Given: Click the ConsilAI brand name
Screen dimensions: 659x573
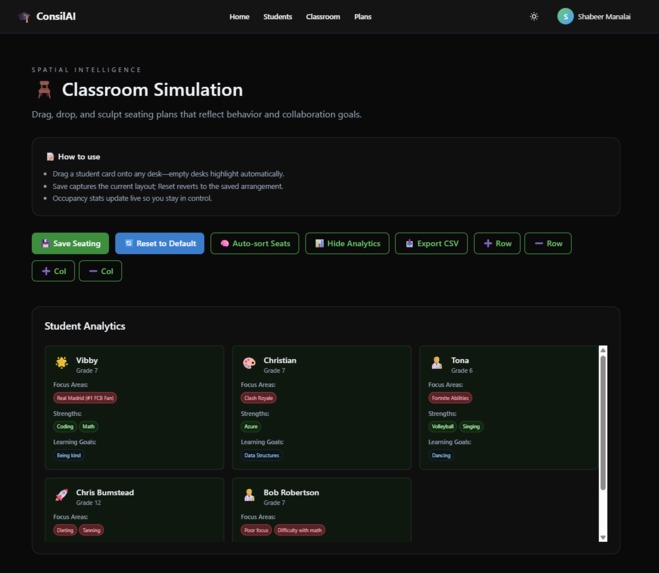Looking at the screenshot, I should point(56,16).
